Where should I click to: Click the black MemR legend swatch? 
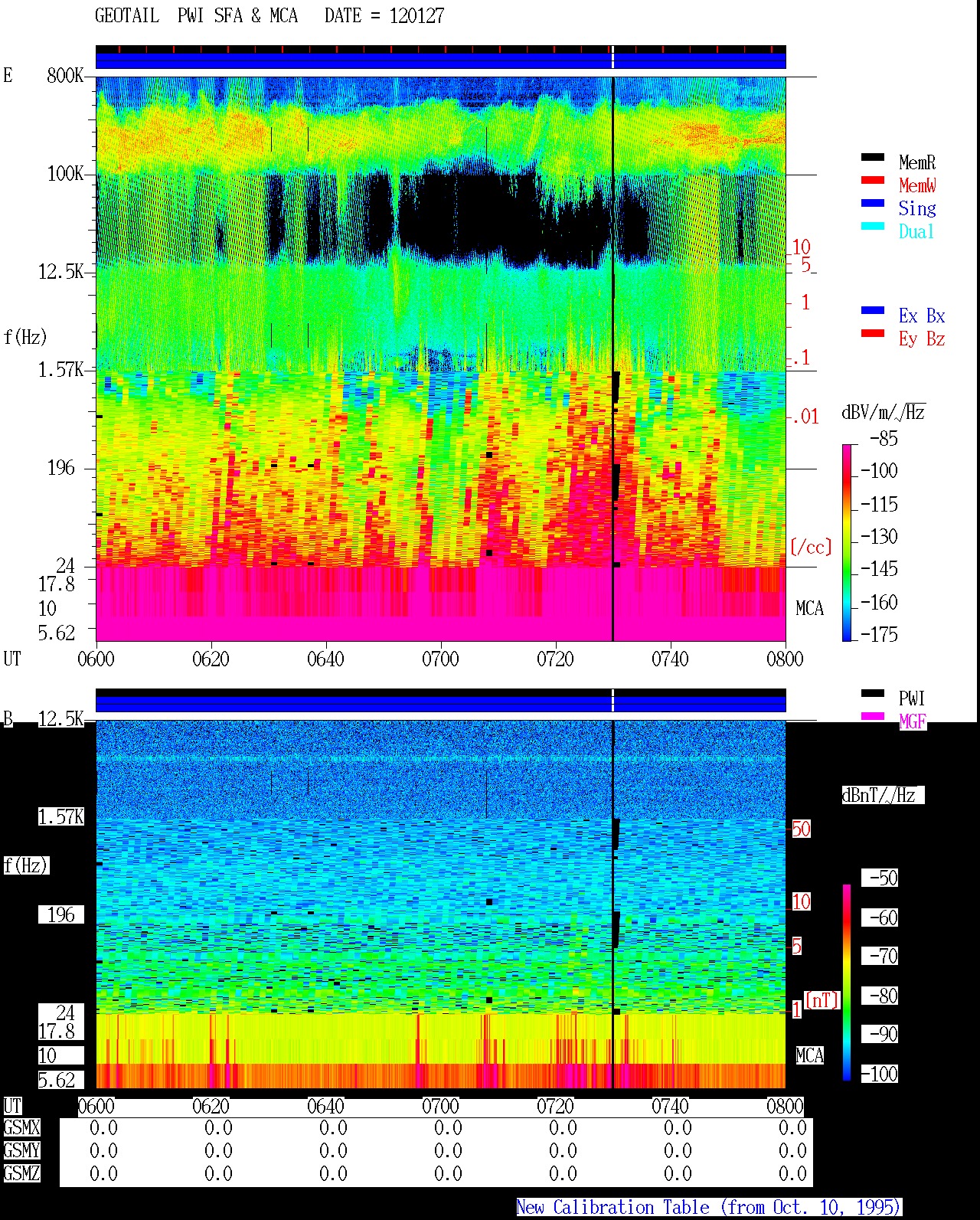point(873,157)
